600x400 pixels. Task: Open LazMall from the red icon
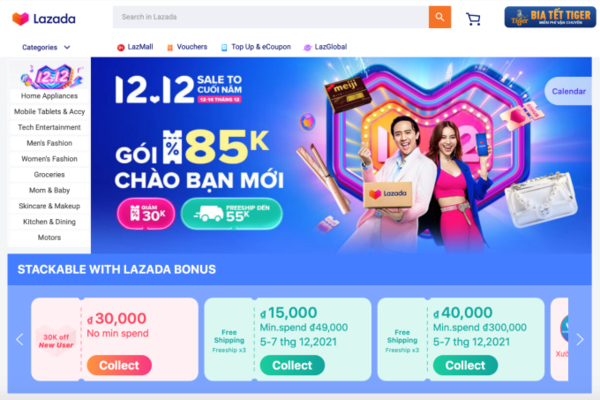click(x=121, y=47)
